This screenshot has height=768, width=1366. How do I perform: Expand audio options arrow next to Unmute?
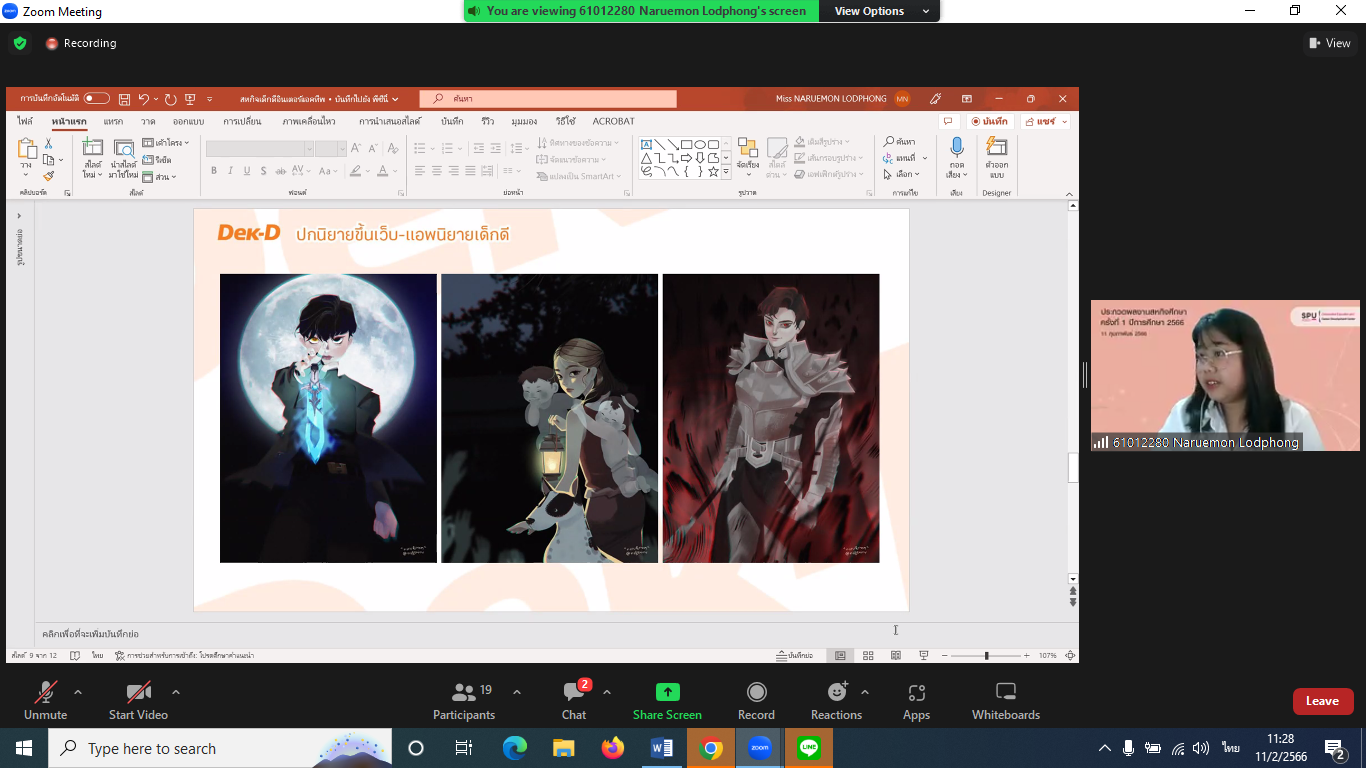78,692
